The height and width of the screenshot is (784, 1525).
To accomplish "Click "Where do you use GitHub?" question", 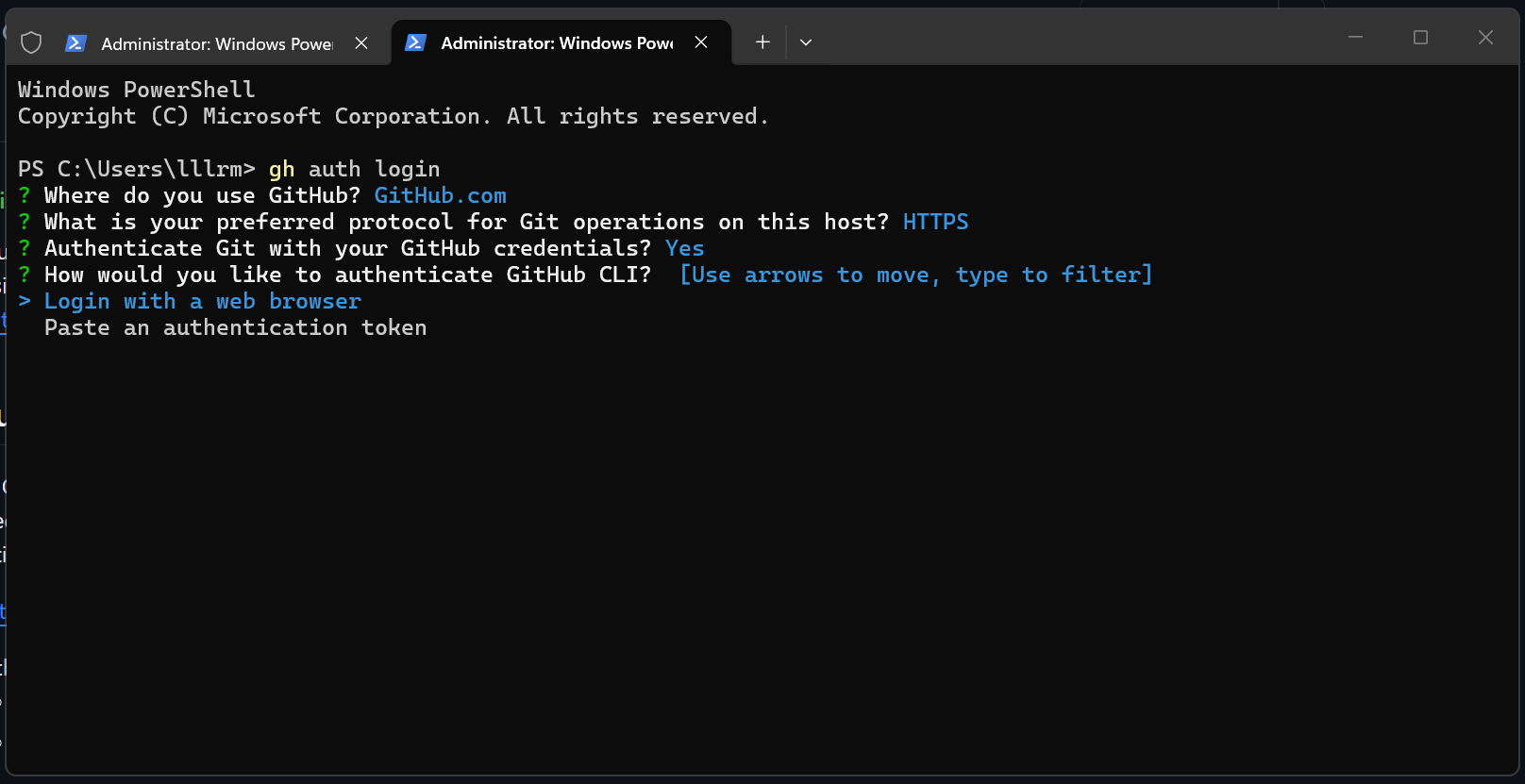I will click(203, 195).
